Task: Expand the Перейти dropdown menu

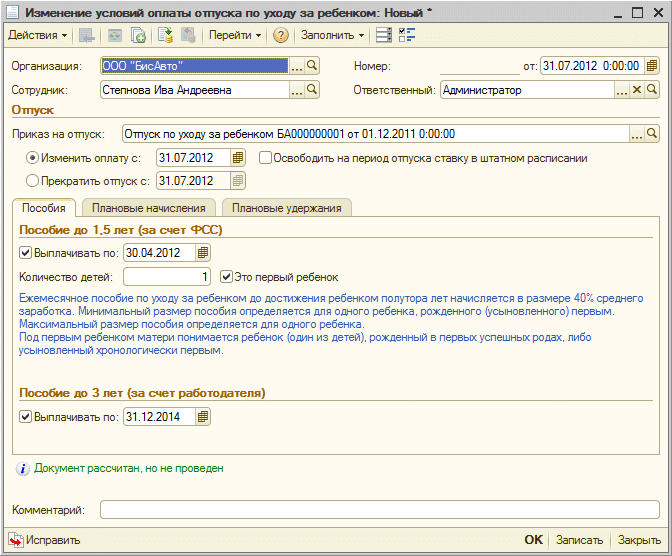Action: 235,35
